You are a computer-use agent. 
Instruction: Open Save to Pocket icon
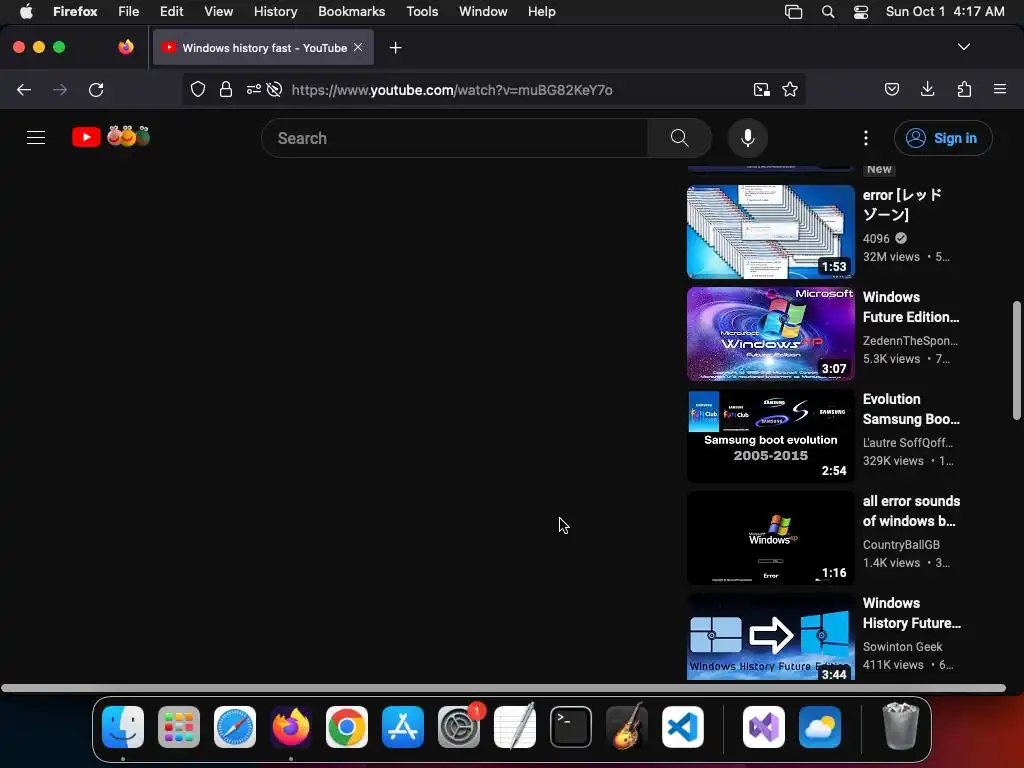(x=891, y=89)
